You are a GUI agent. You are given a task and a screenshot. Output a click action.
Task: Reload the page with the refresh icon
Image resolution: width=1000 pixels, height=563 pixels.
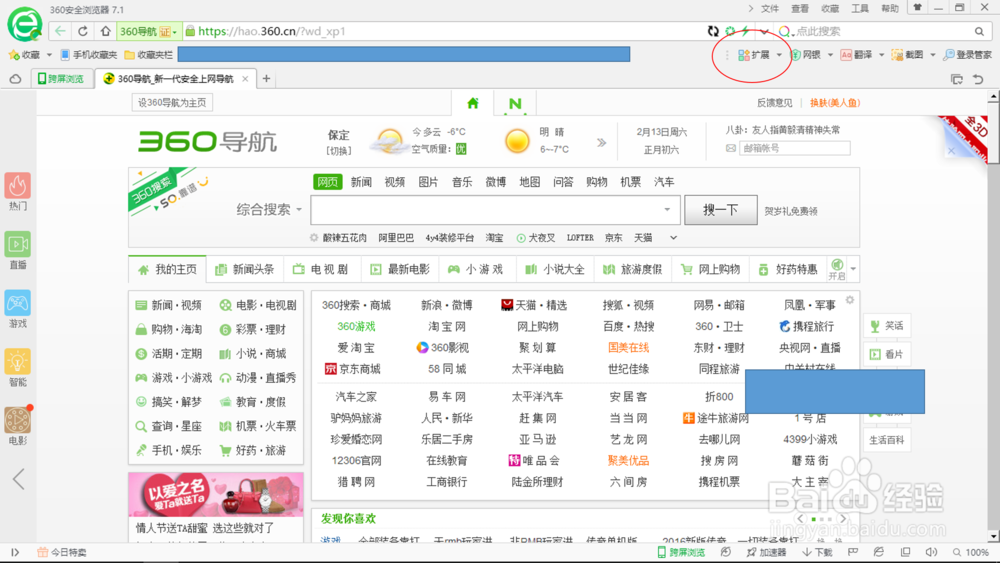pos(83,31)
